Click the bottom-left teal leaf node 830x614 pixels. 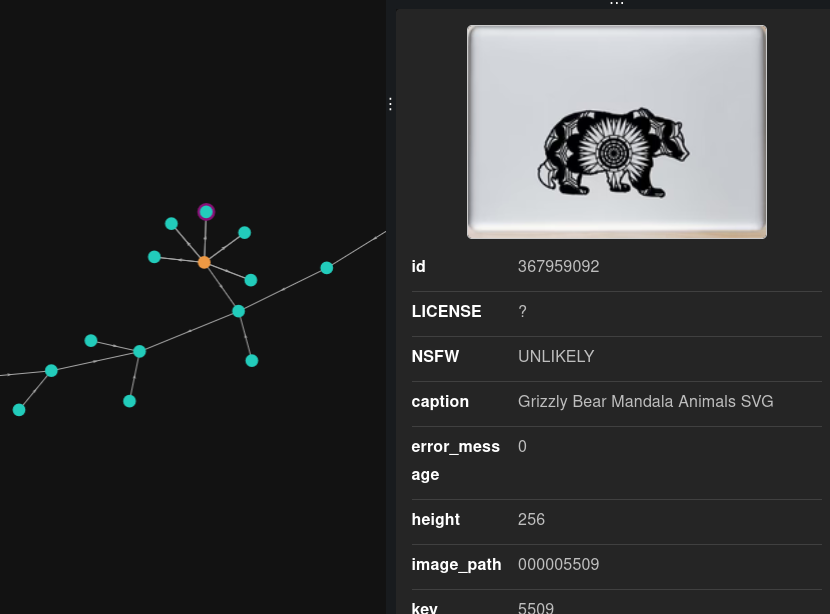19,410
